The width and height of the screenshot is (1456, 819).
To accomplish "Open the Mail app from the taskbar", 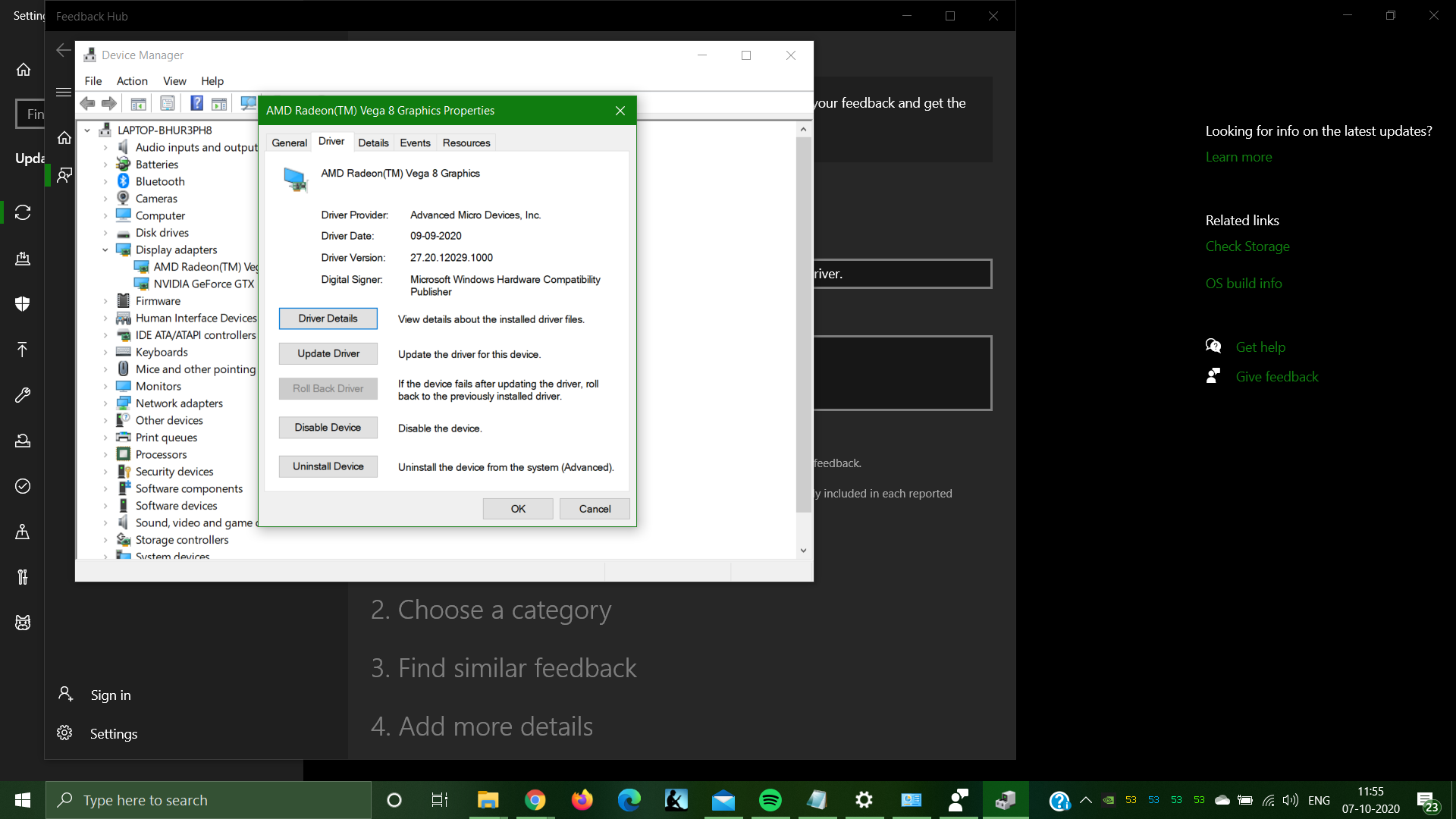I will (723, 800).
